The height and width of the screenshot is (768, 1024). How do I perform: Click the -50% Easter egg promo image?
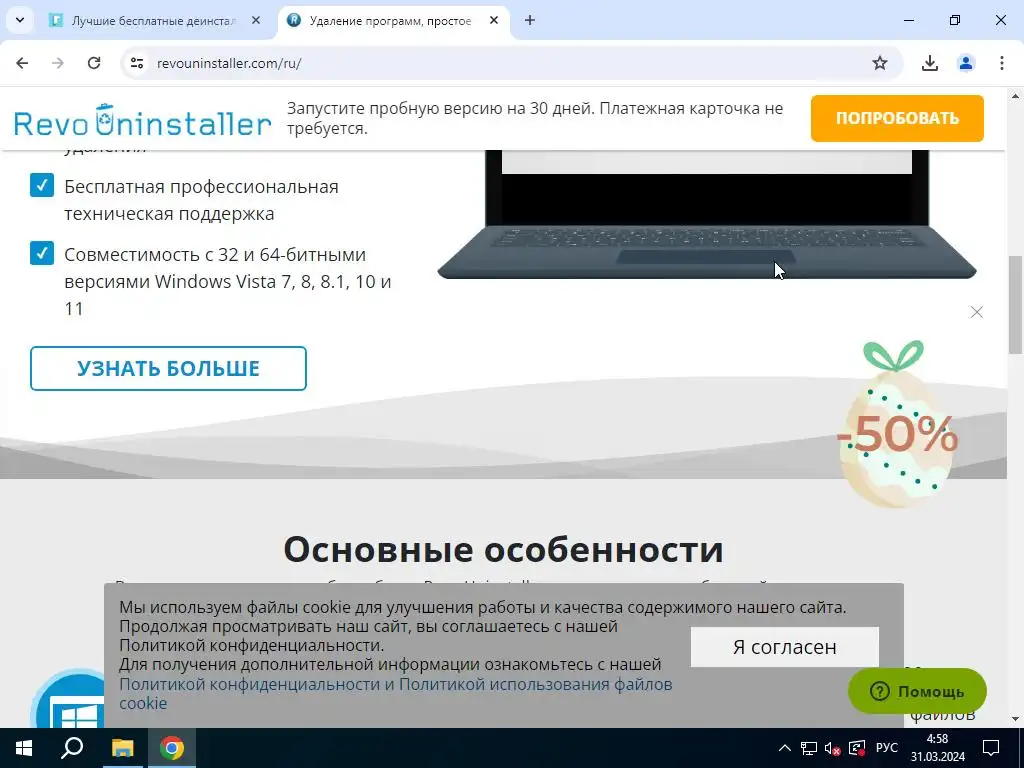click(x=899, y=424)
